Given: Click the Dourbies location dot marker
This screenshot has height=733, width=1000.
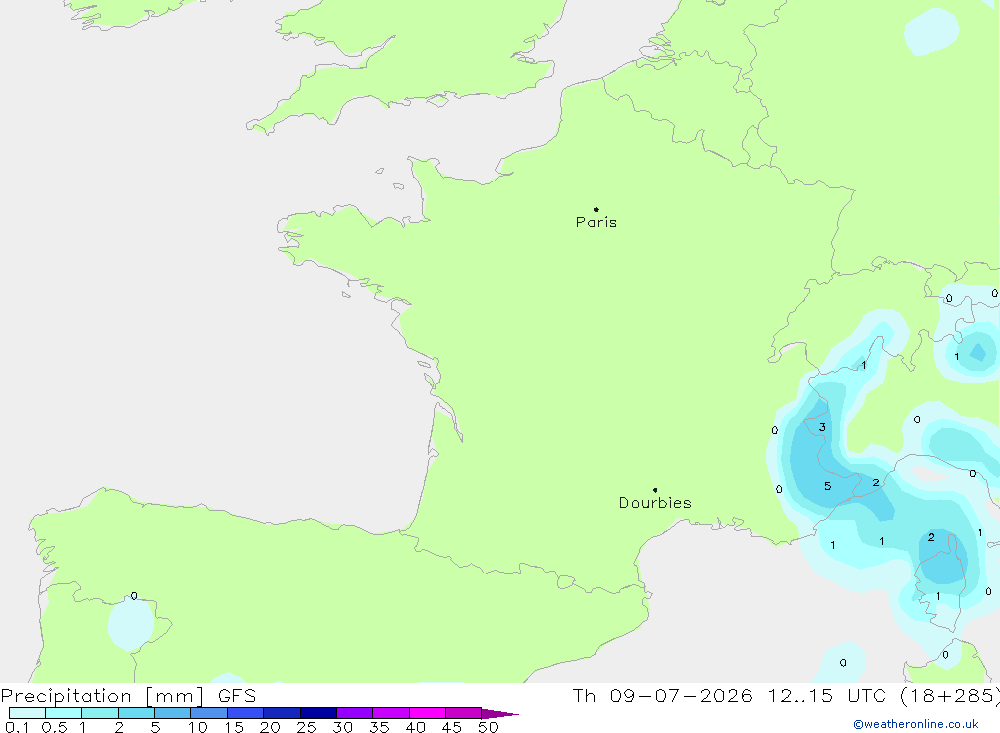Looking at the screenshot, I should pyautogui.click(x=655, y=490).
